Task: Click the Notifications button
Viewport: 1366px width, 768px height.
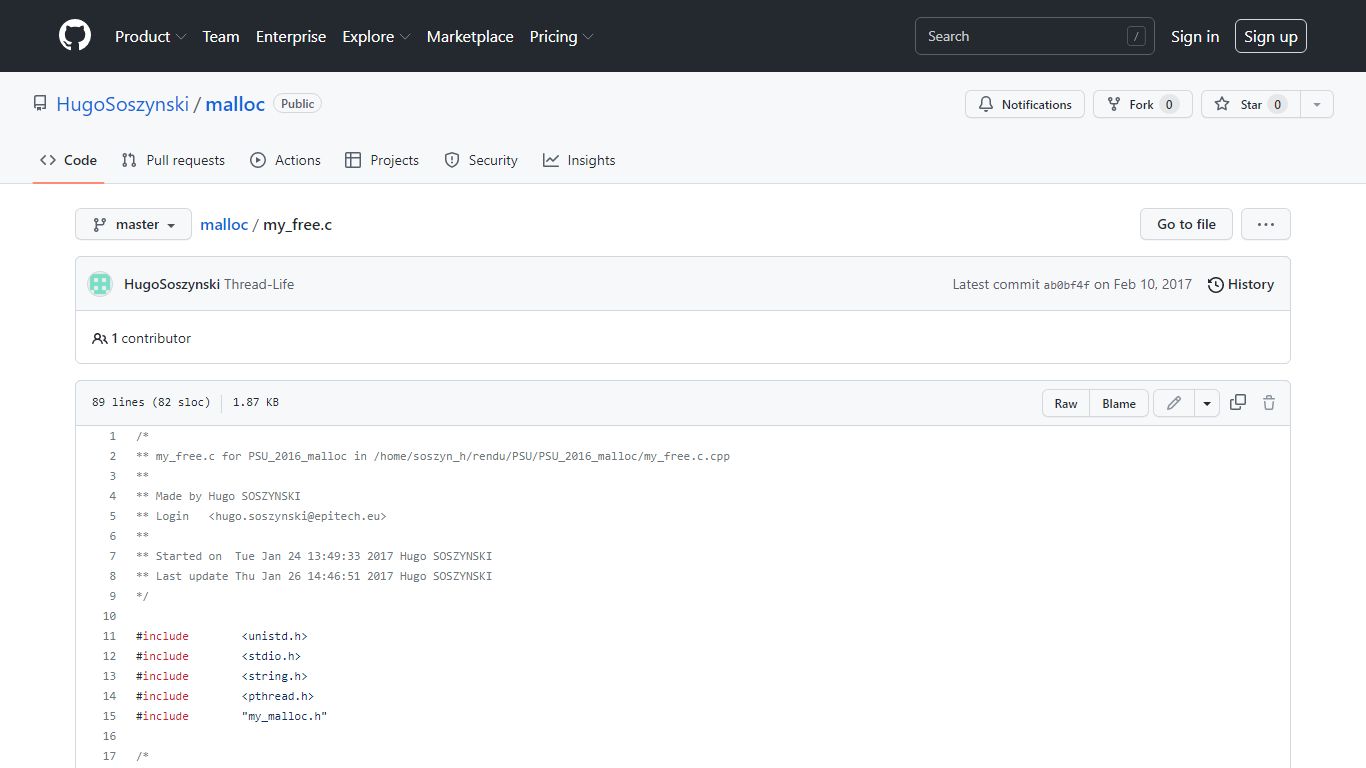Action: (x=1025, y=104)
